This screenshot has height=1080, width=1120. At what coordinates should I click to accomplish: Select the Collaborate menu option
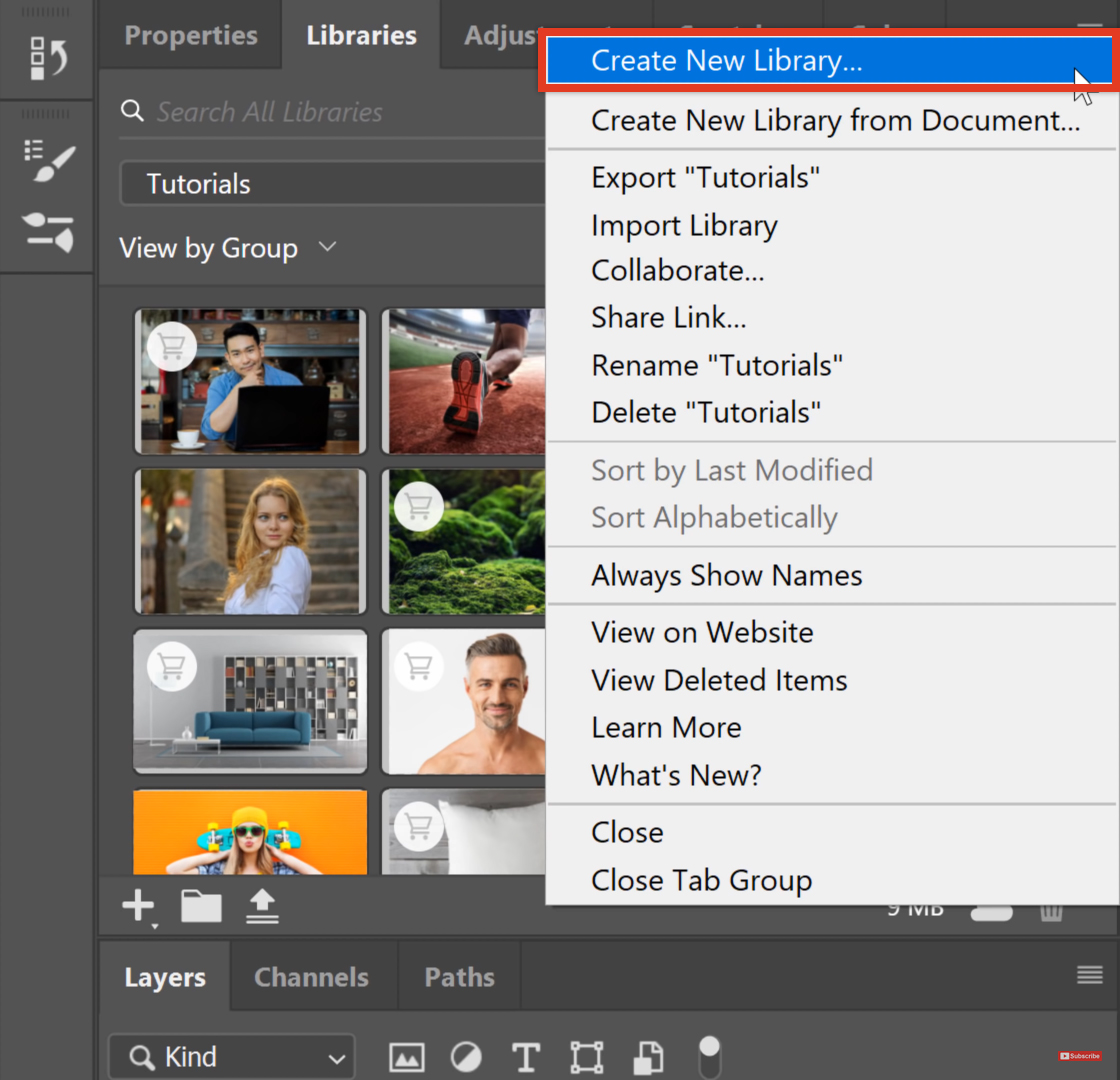click(833, 271)
